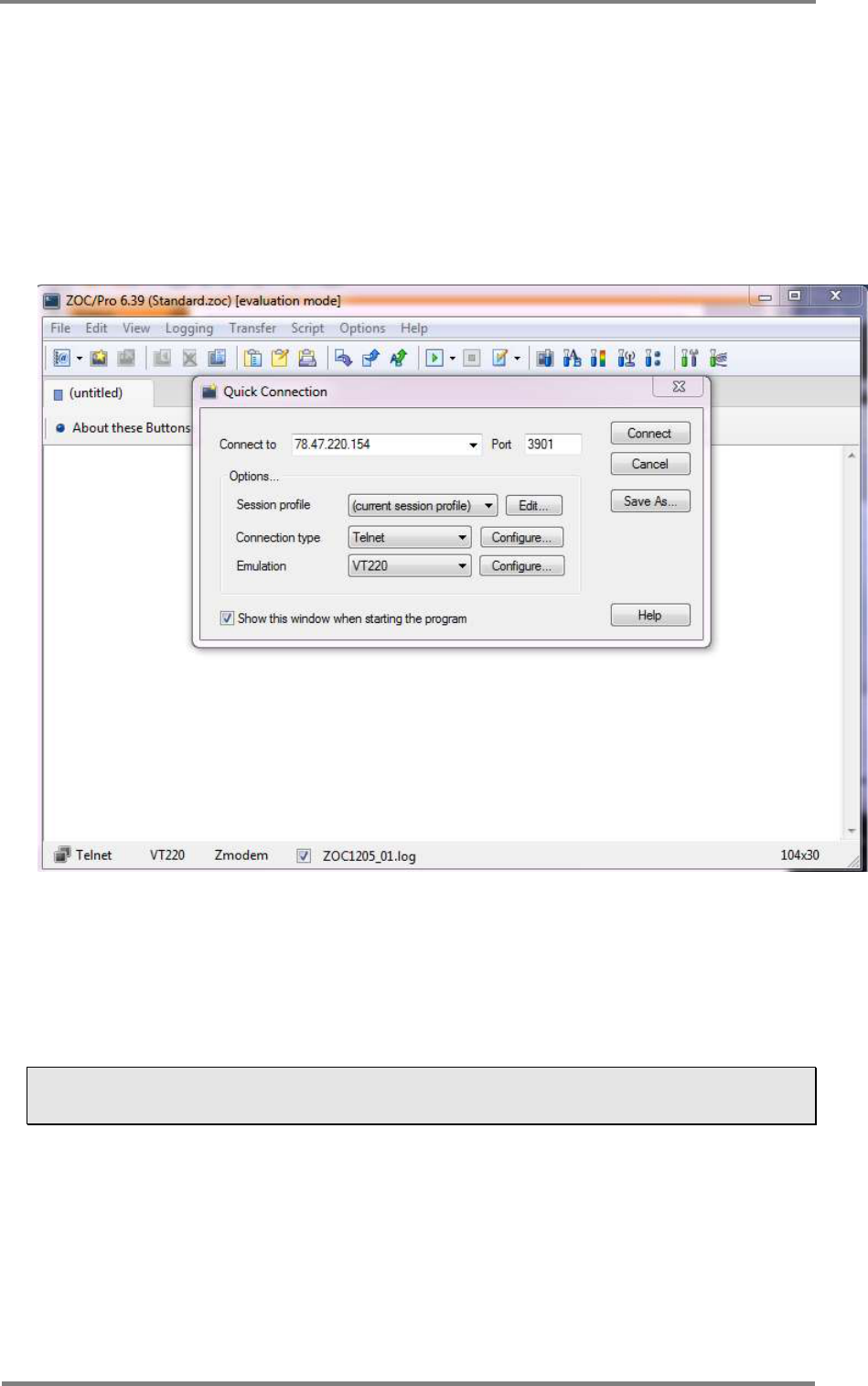Click the starred quick connection toolbar icon
868x1386 pixels.
99,359
